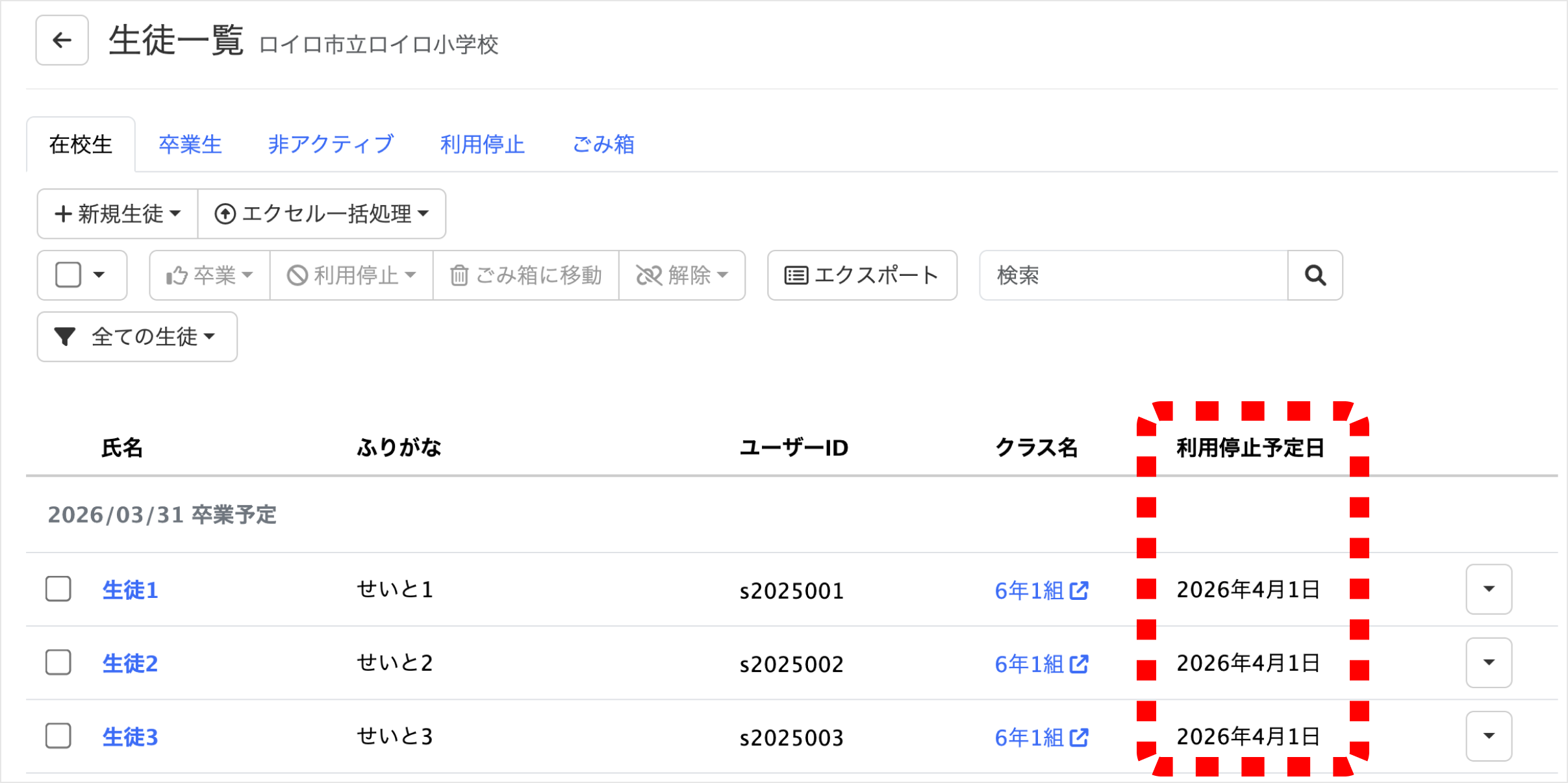
Task: Open external link icon beside 生徒1's 6年1組
Action: 1079,590
